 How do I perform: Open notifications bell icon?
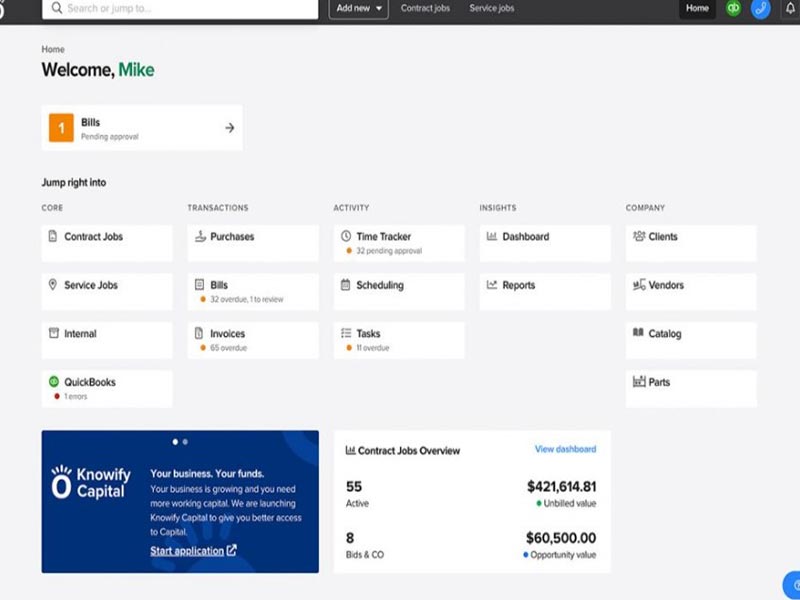[790, 8]
